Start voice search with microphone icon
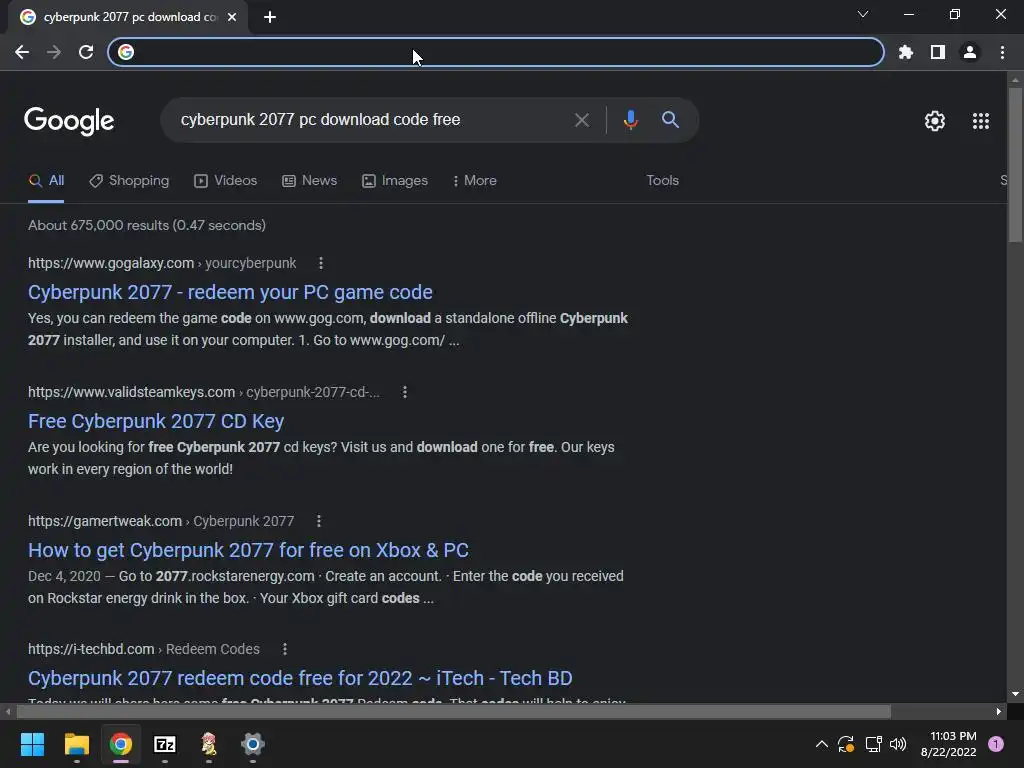Screen dimensions: 1024x768 pyautogui.click(x=630, y=120)
